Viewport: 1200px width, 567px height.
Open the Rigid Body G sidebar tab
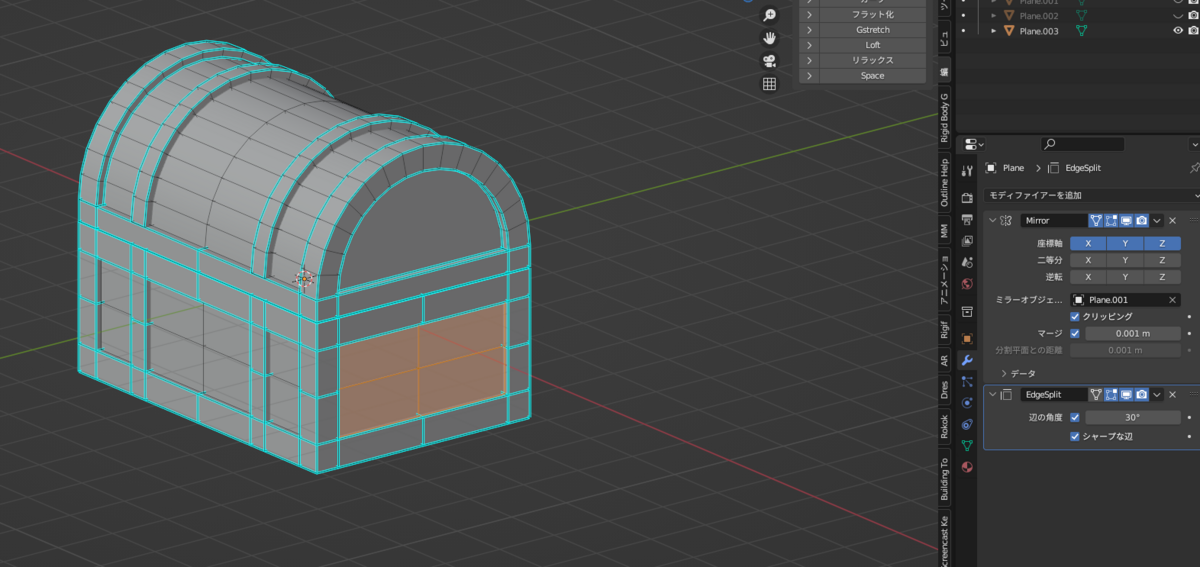pyautogui.click(x=944, y=118)
